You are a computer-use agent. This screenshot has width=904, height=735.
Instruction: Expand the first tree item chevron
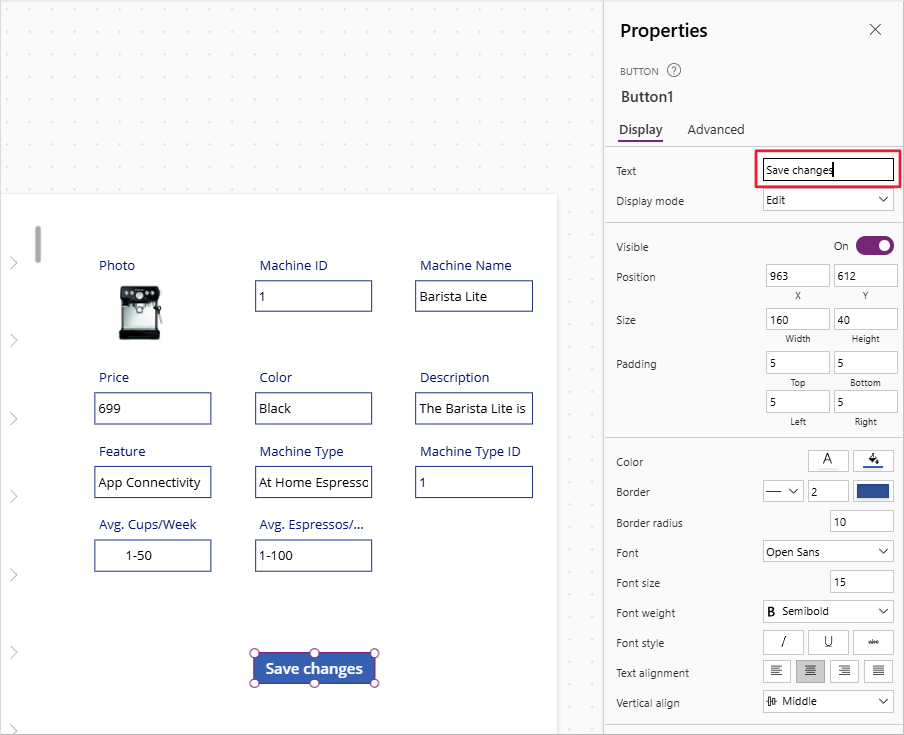point(13,262)
